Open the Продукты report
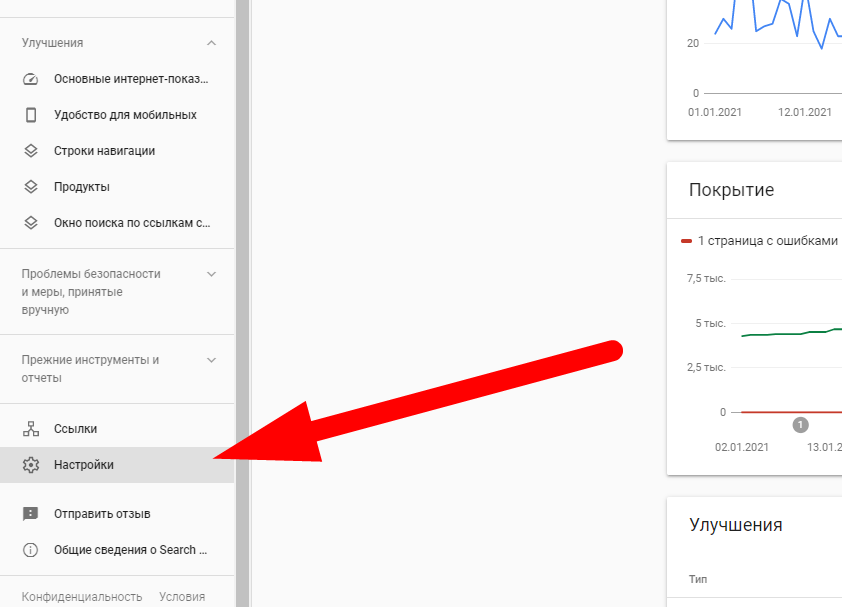The width and height of the screenshot is (842, 607). click(x=117, y=187)
